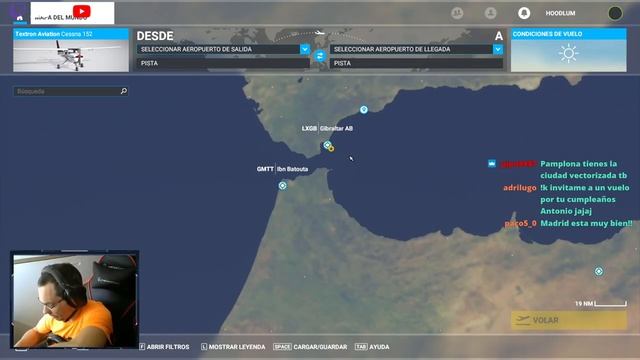
Task: Select the Ibn Batouta airport marker
Action: (x=282, y=186)
